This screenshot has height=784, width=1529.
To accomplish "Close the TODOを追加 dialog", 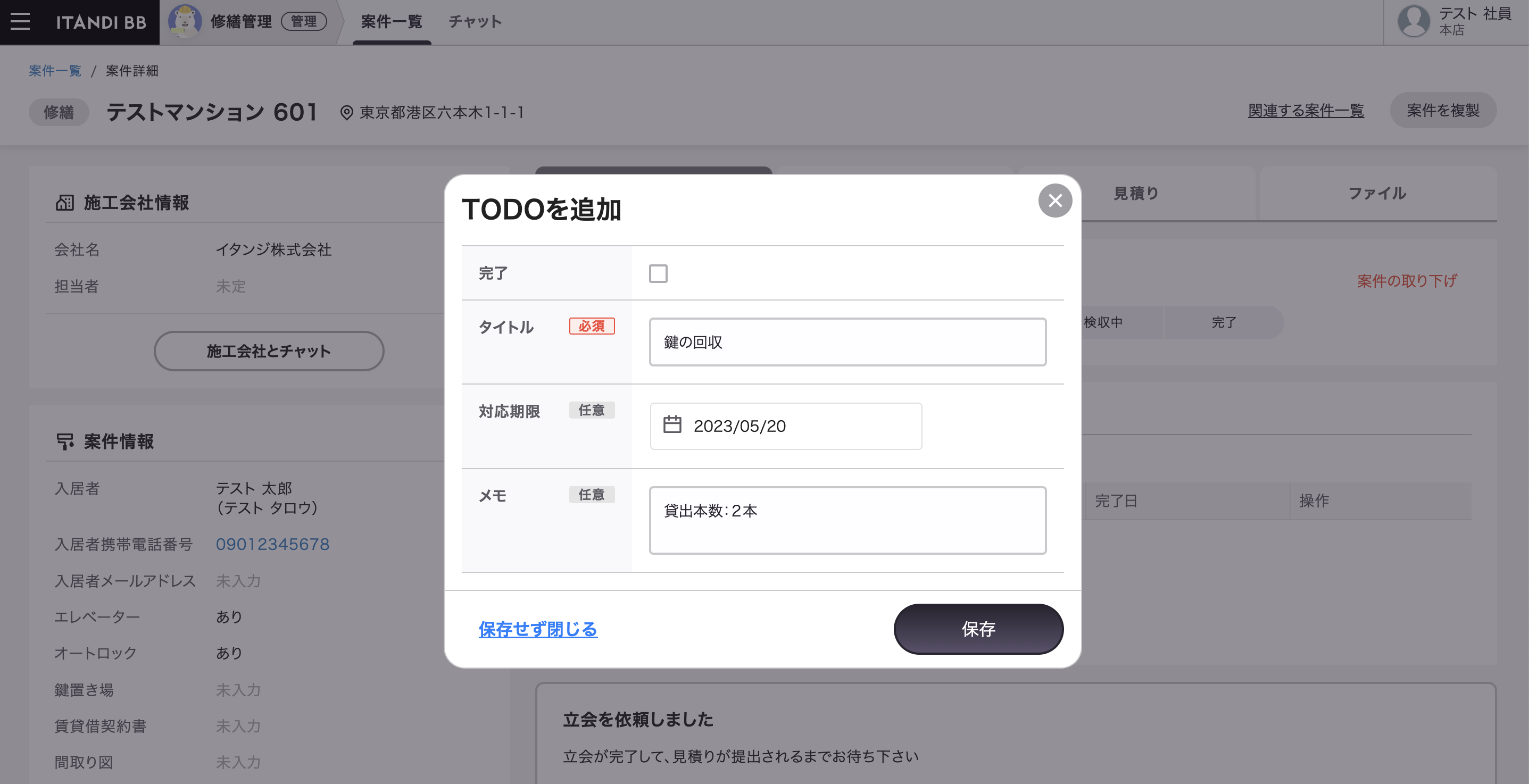I will tap(1055, 201).
